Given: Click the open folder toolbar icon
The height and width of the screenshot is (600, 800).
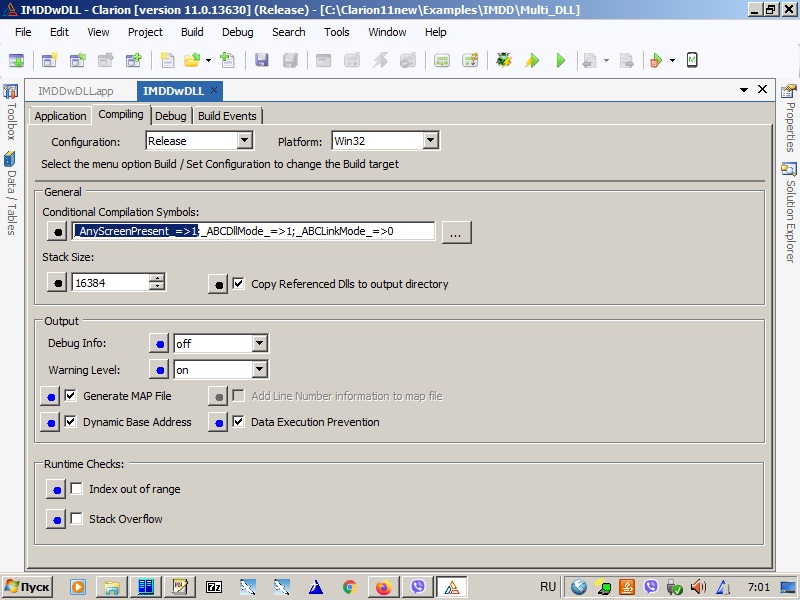Looking at the screenshot, I should pos(192,60).
